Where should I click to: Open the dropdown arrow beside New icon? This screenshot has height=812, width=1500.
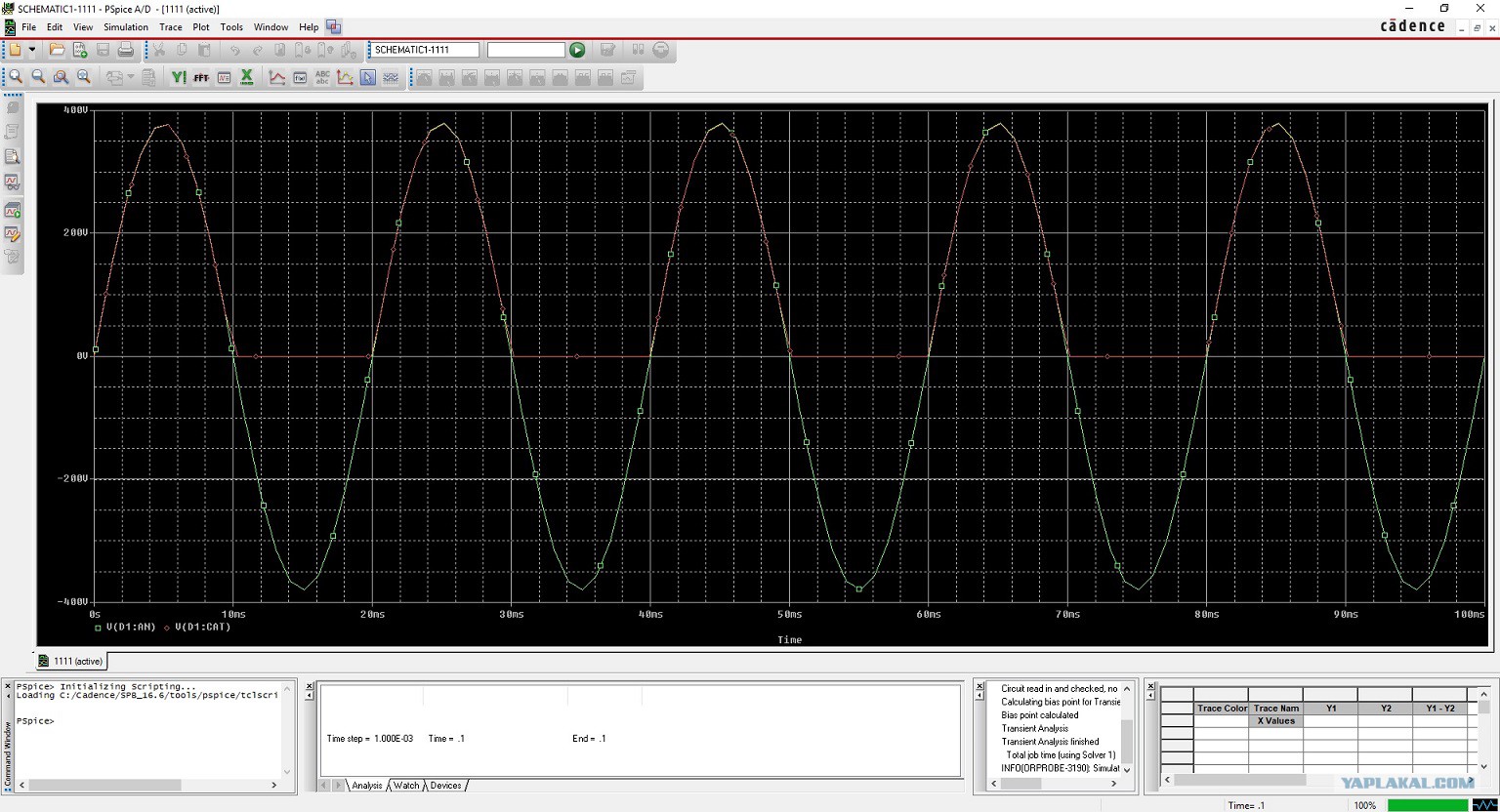click(x=31, y=49)
